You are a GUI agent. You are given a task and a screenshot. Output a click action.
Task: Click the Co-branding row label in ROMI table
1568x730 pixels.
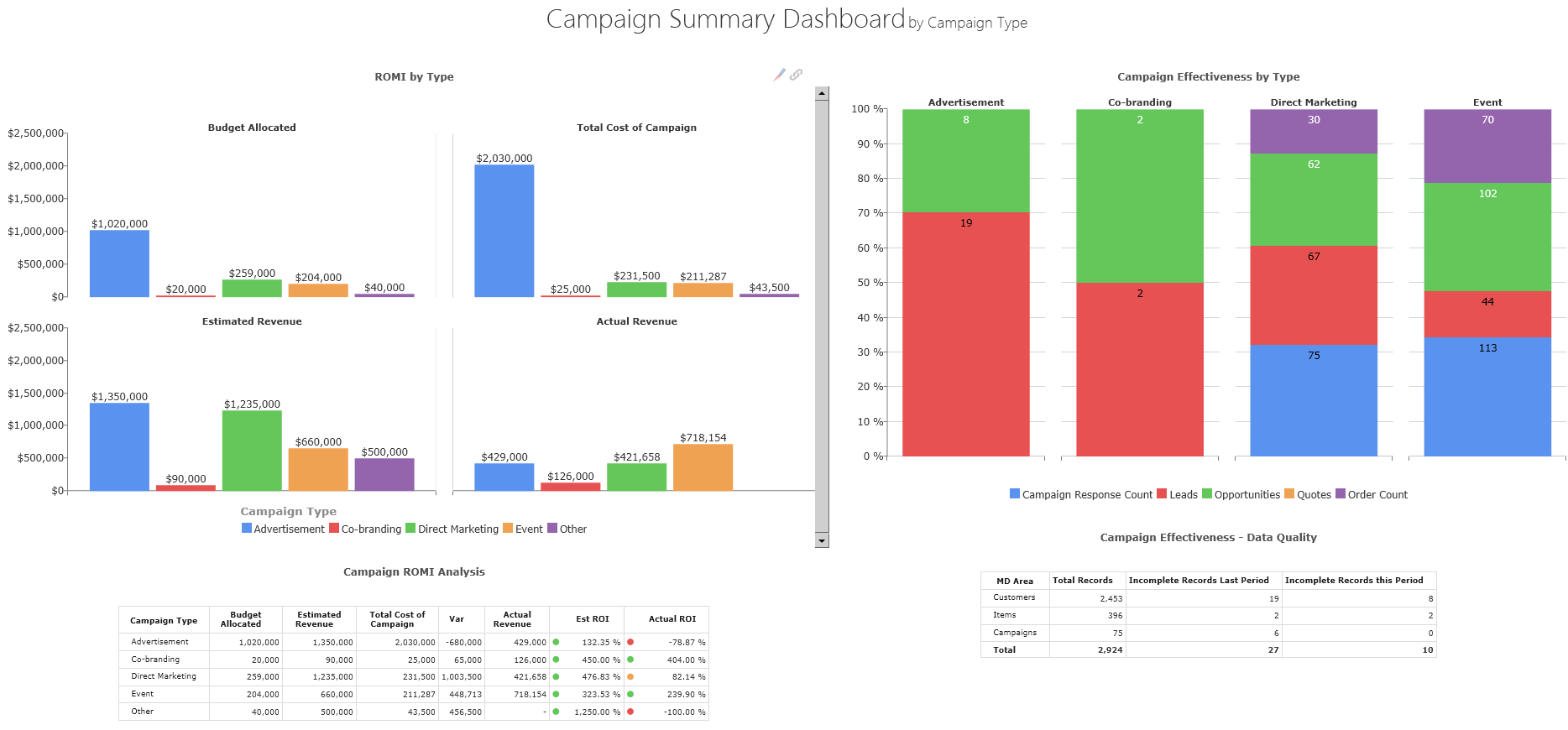tap(155, 660)
